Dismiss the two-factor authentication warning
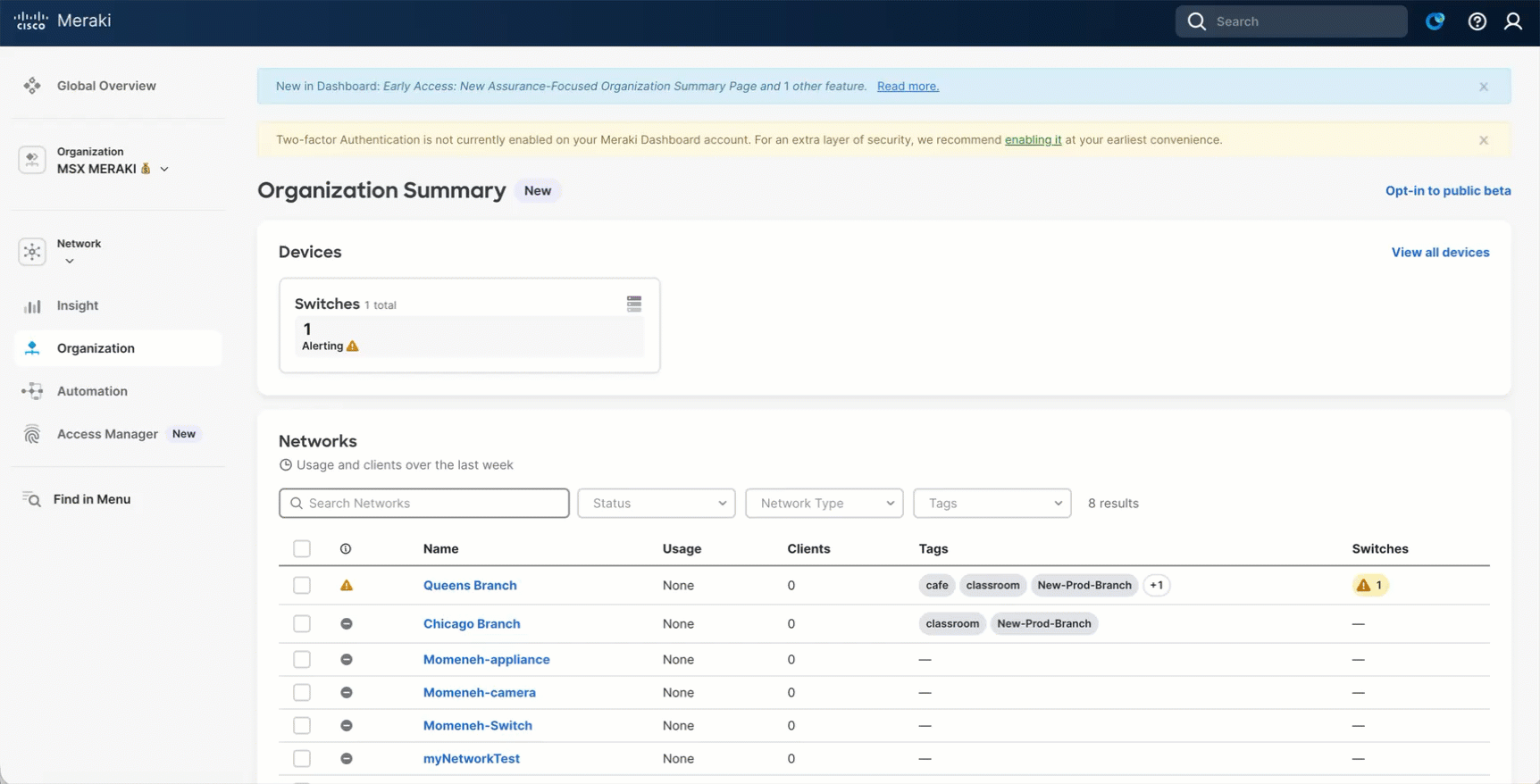Screen dimensions: 1540x784 click(x=1484, y=140)
